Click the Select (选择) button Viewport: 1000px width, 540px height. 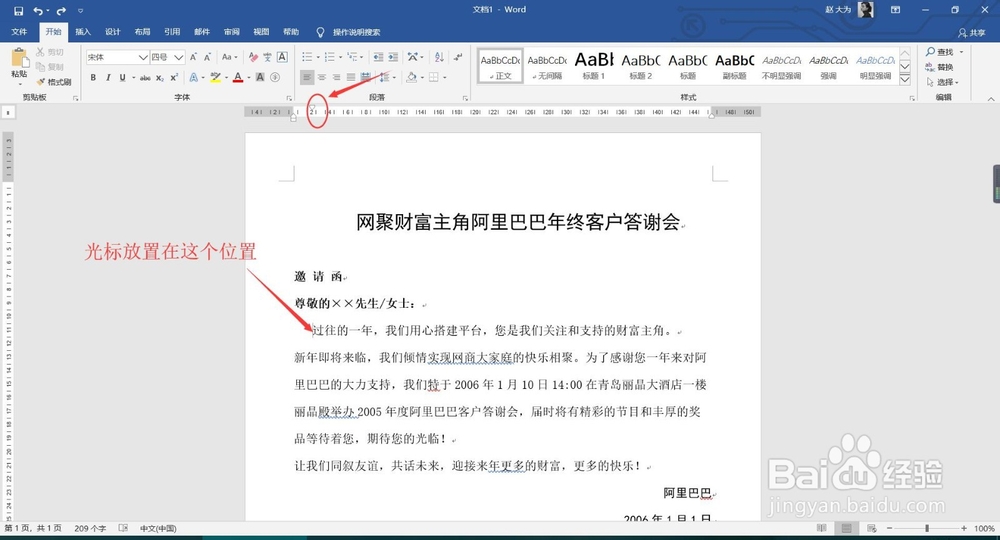tap(943, 82)
